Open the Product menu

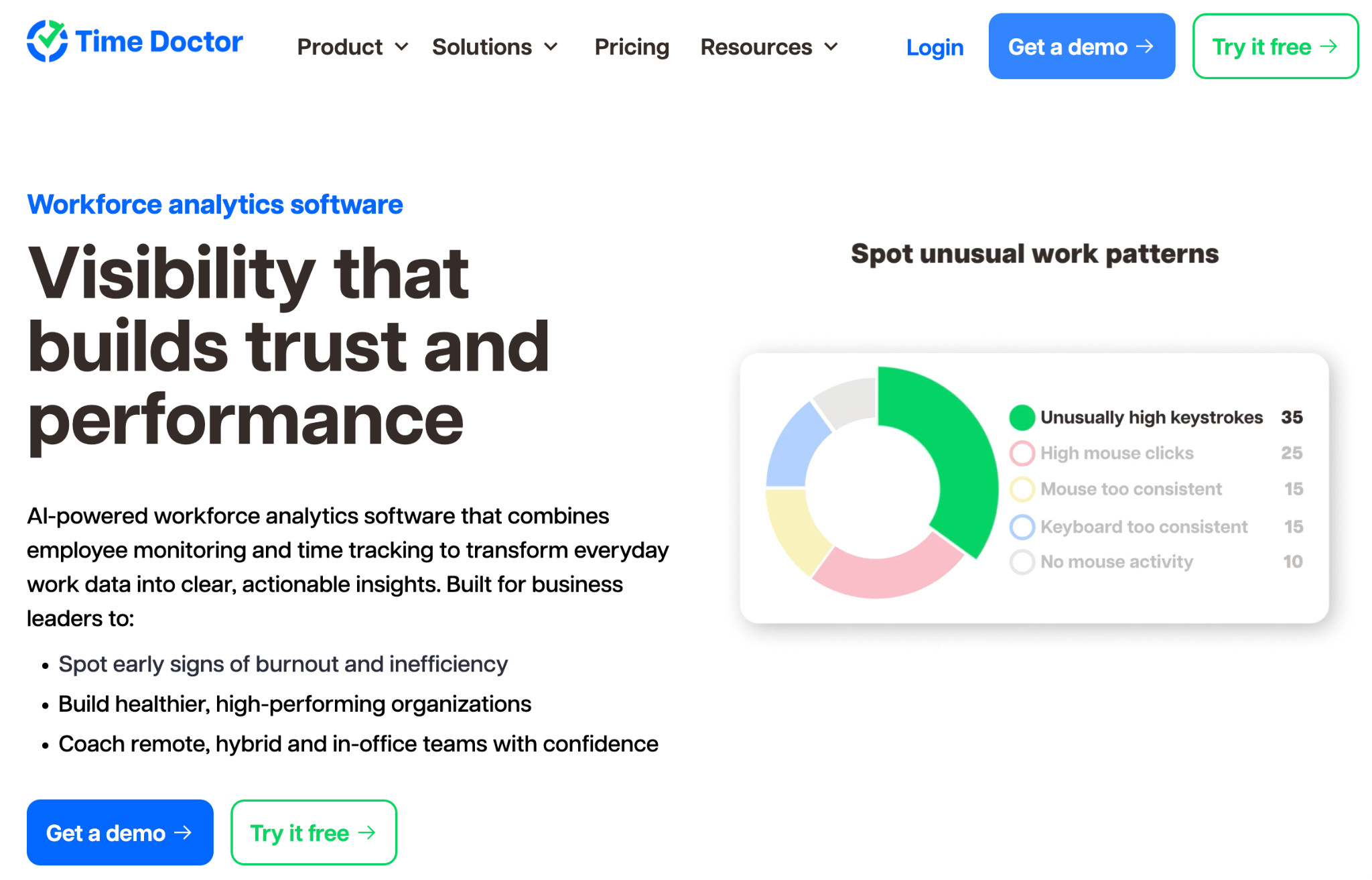[x=340, y=47]
